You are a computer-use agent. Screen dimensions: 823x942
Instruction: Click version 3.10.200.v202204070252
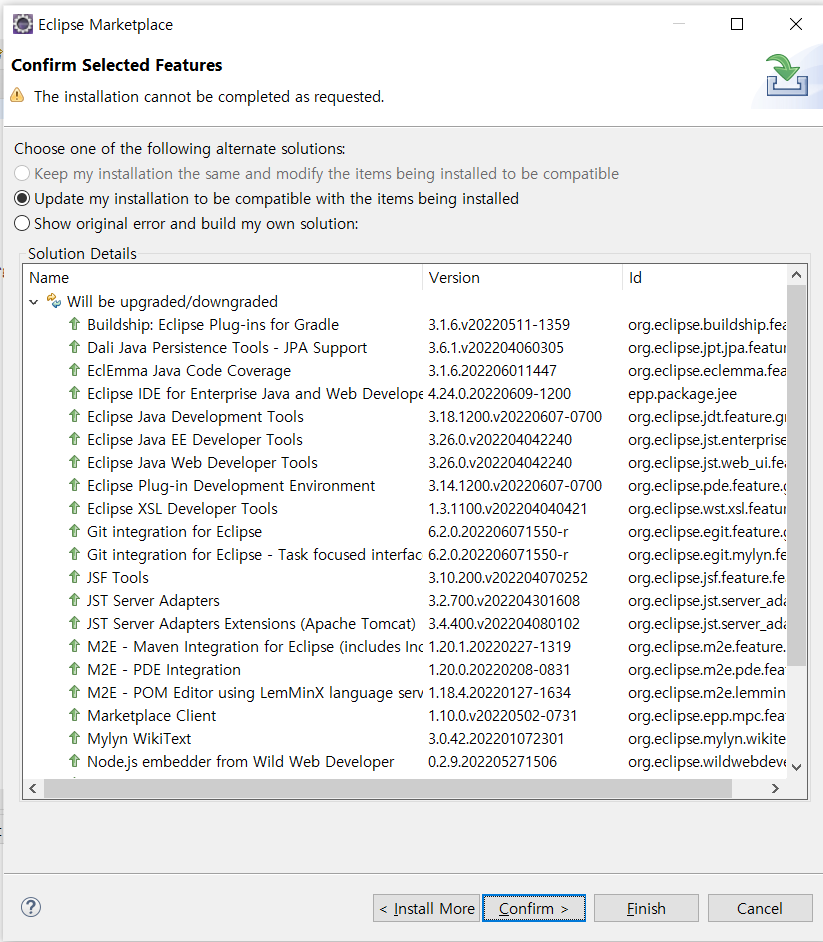point(508,577)
